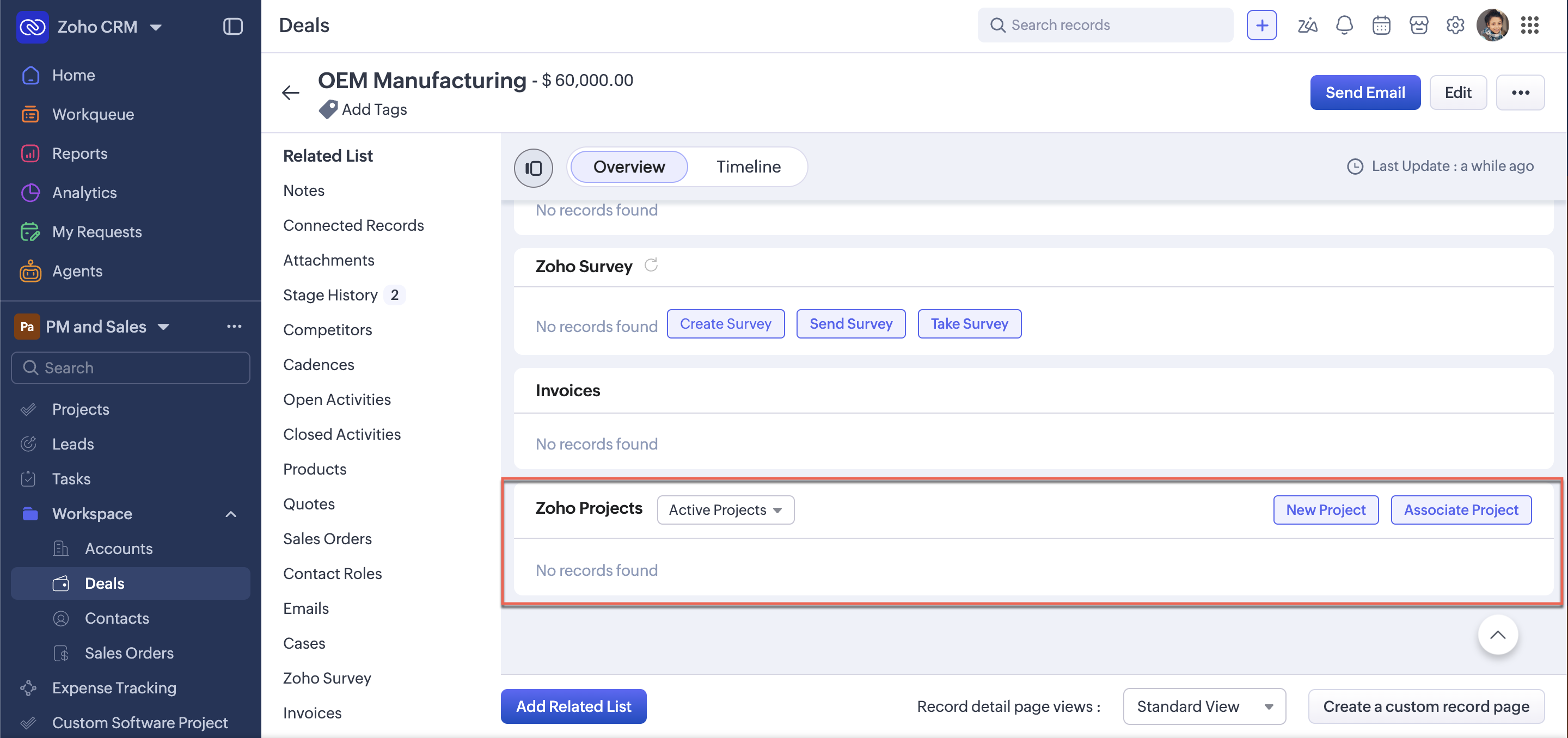Open the Standard View dropdown
The height and width of the screenshot is (738, 1568).
[1204, 706]
